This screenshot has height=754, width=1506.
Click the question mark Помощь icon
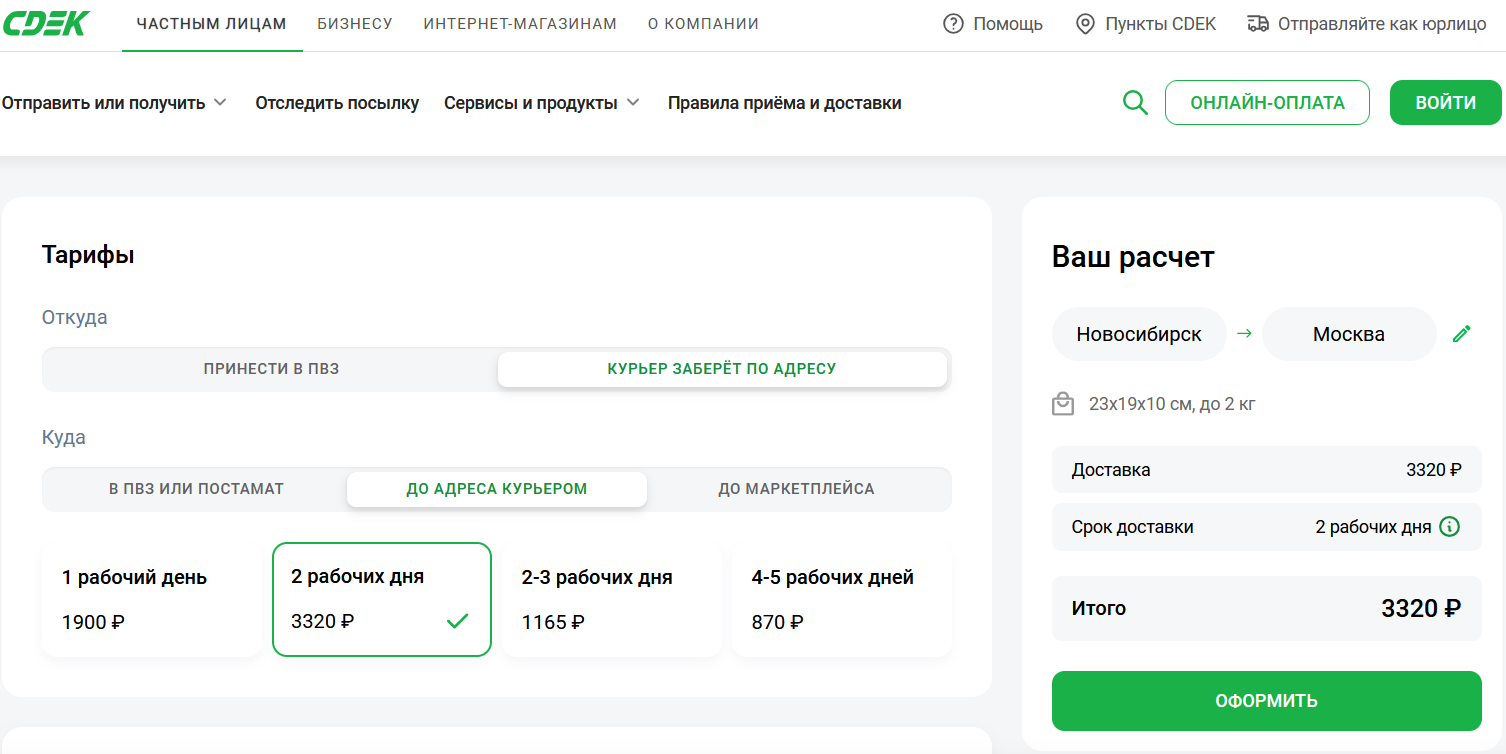pos(953,24)
